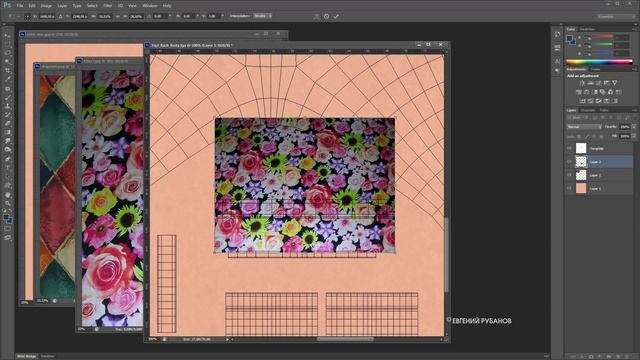Select the Hand tool
640x360 pixels.
click(x=7, y=194)
